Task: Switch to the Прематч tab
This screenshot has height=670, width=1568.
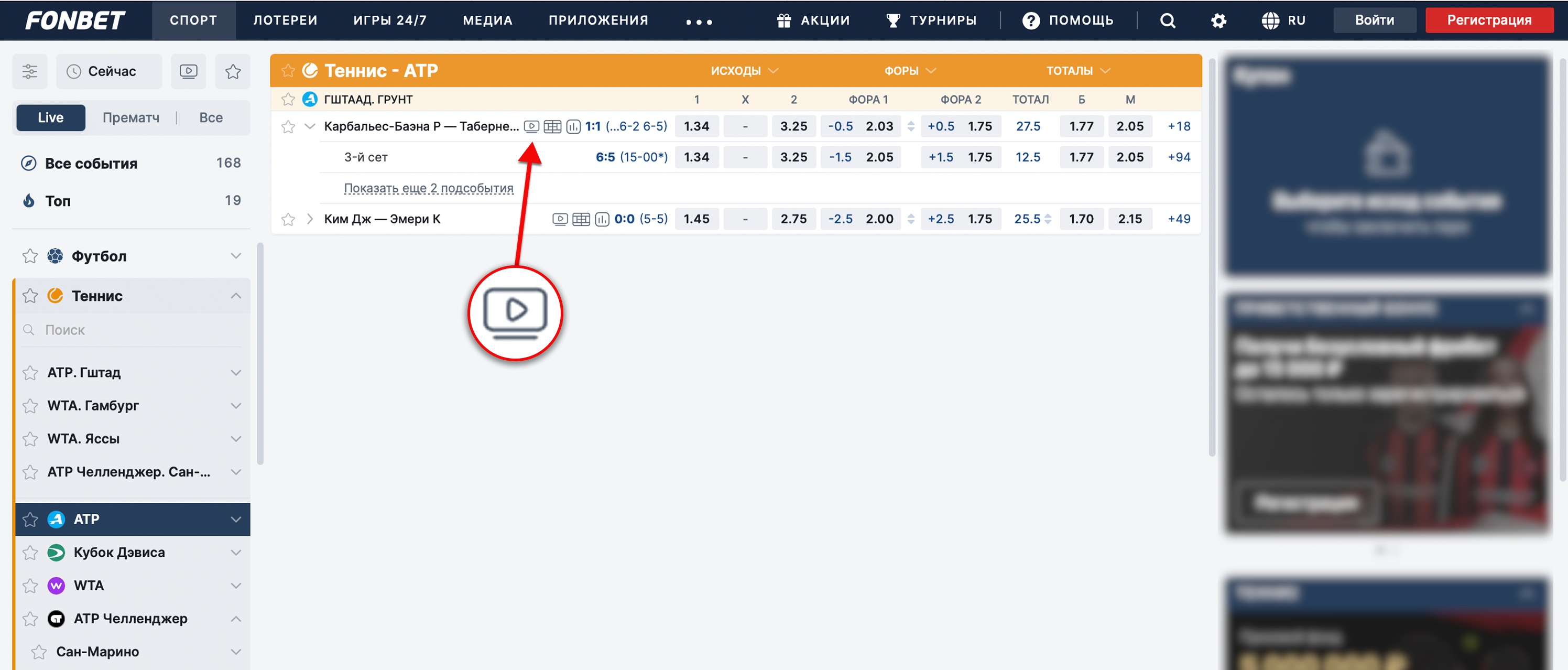Action: [131, 118]
